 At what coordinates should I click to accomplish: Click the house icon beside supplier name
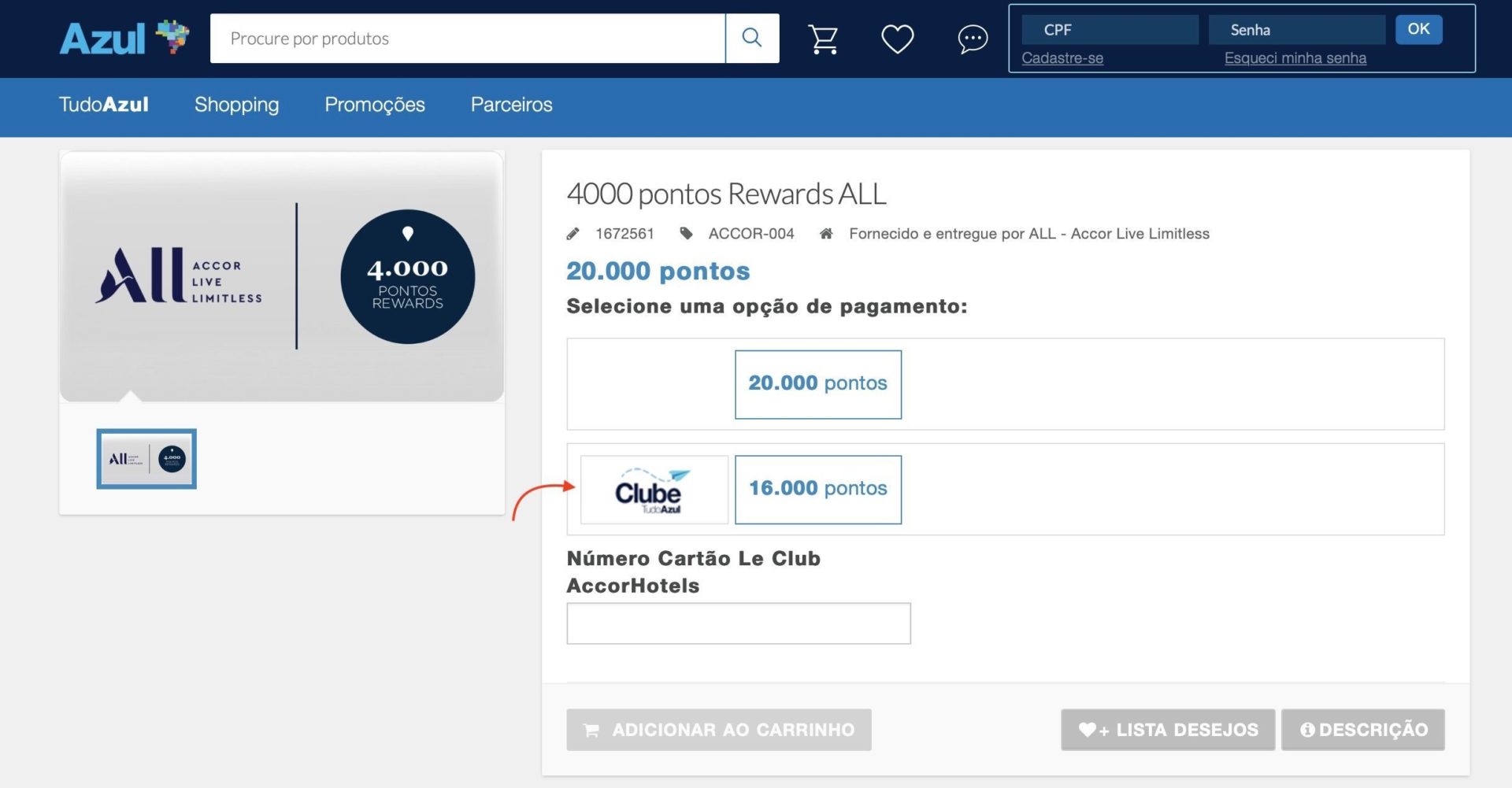coord(826,234)
